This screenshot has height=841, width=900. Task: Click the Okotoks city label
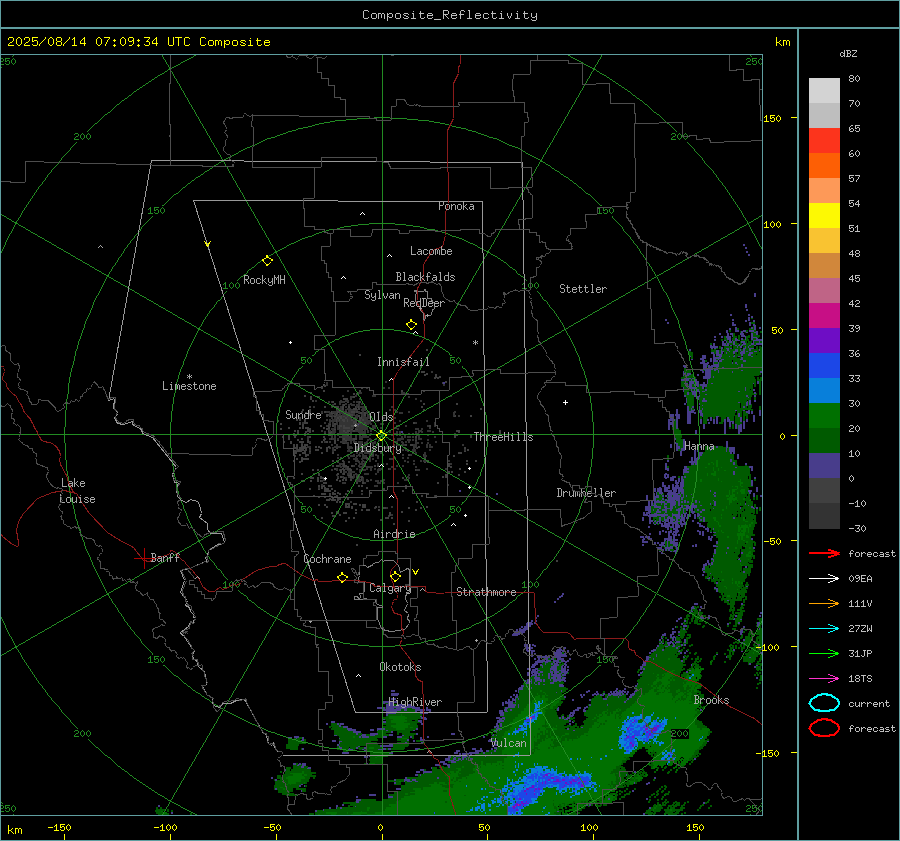pos(400,667)
